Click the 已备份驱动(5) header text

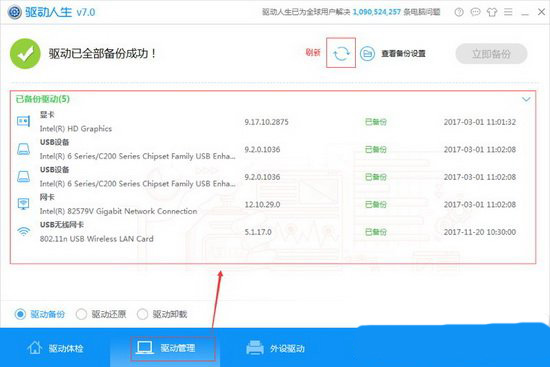(x=42, y=99)
